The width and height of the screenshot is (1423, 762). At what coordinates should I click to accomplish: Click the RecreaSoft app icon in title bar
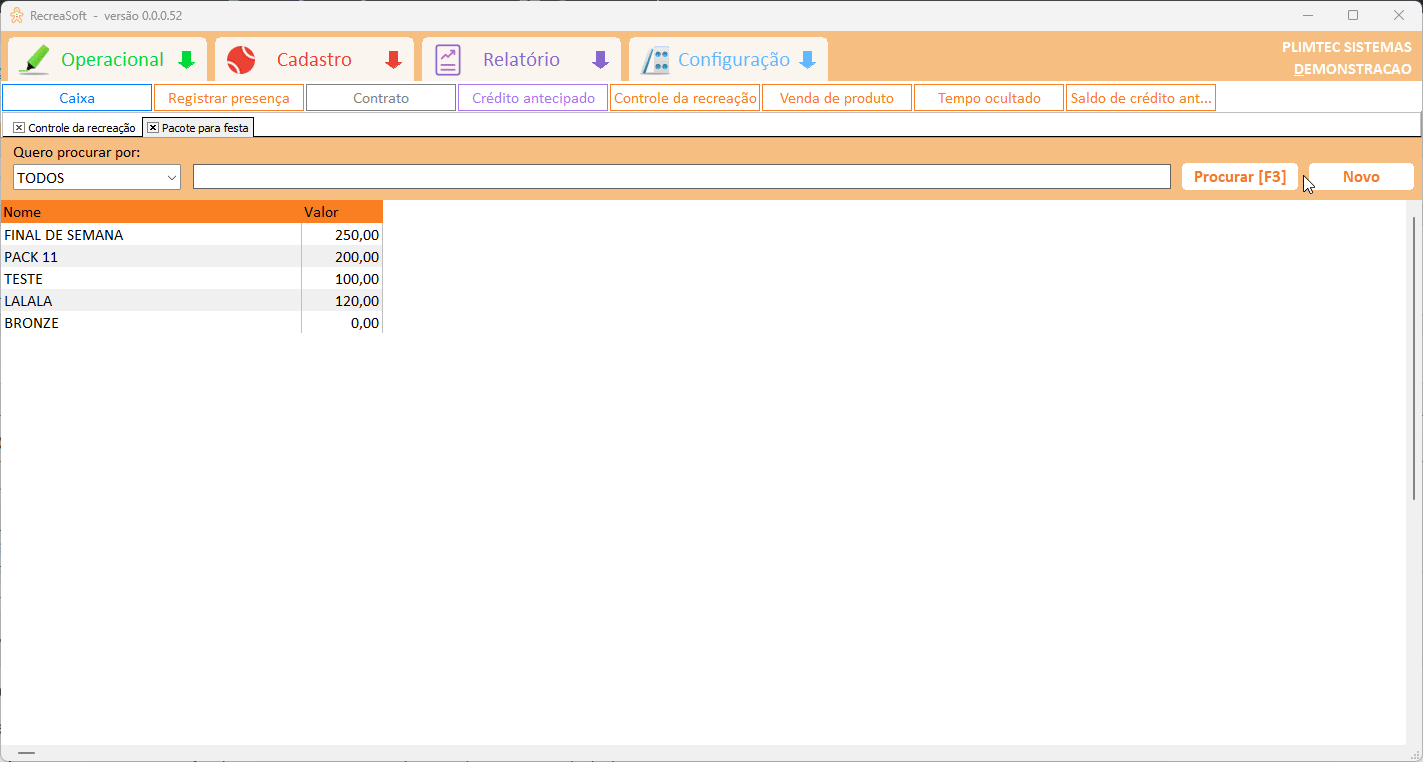16,15
